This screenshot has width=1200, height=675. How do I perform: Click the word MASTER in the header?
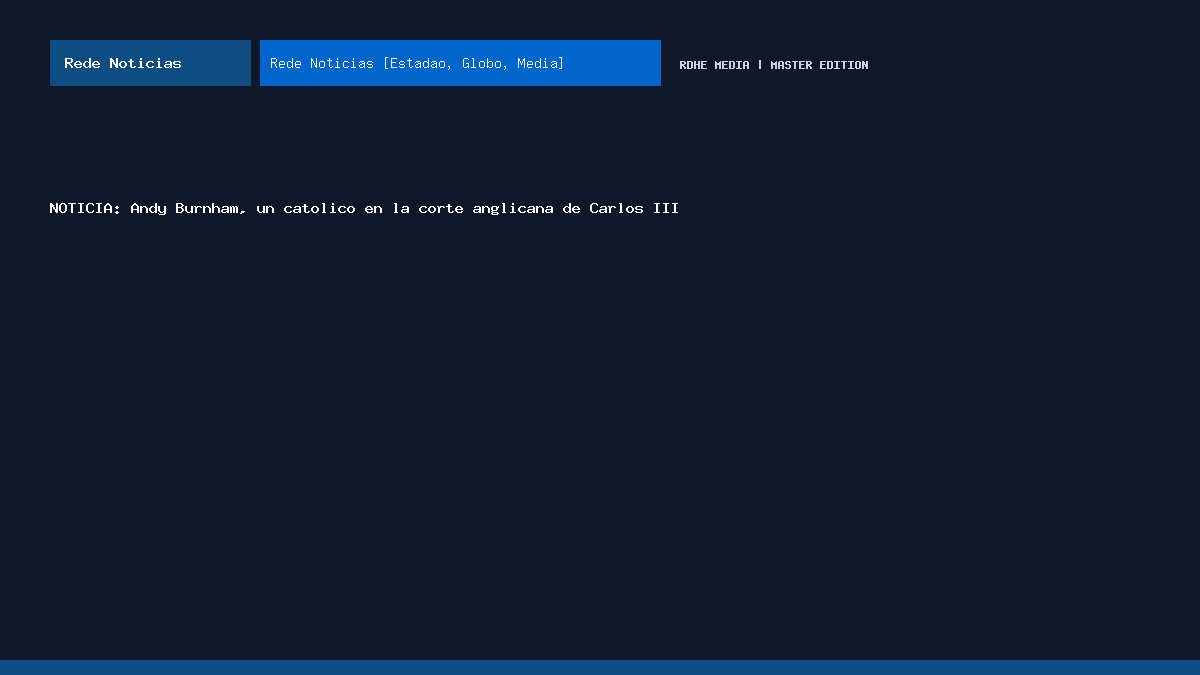tap(791, 65)
